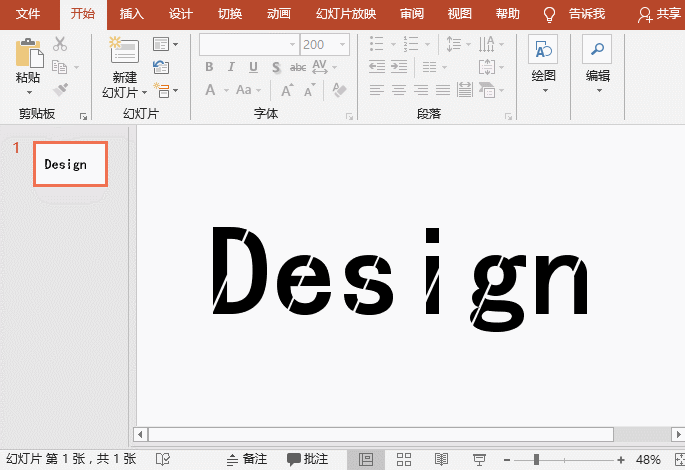
Task: Open the slide layout dropdown
Action: pos(166,45)
